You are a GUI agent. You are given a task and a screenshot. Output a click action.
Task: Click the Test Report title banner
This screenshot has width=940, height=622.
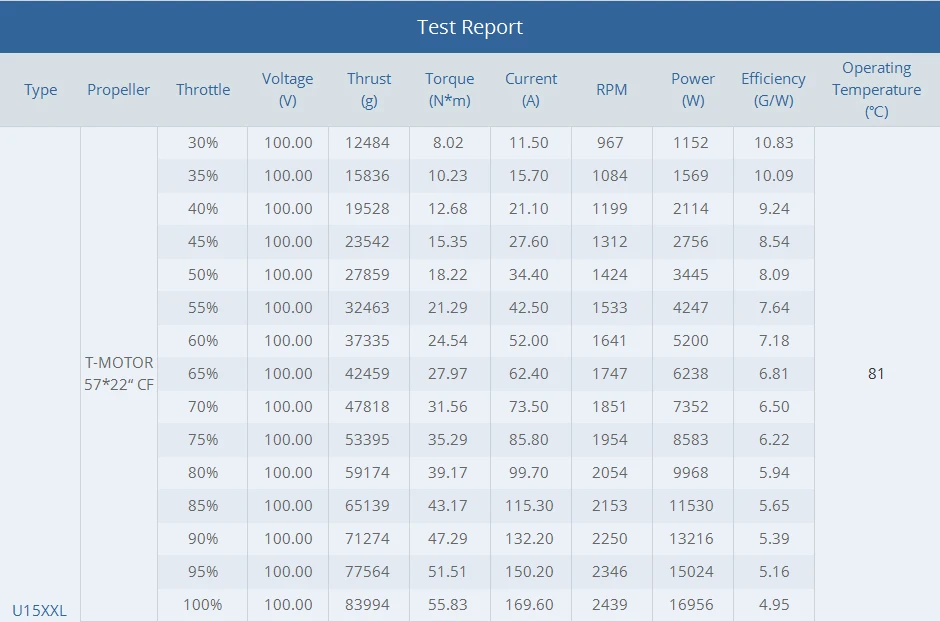tap(470, 27)
